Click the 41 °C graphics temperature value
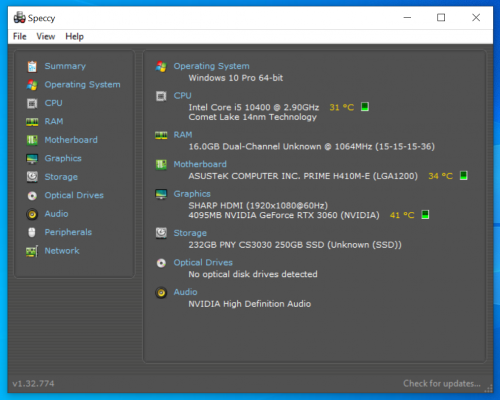 (402, 215)
